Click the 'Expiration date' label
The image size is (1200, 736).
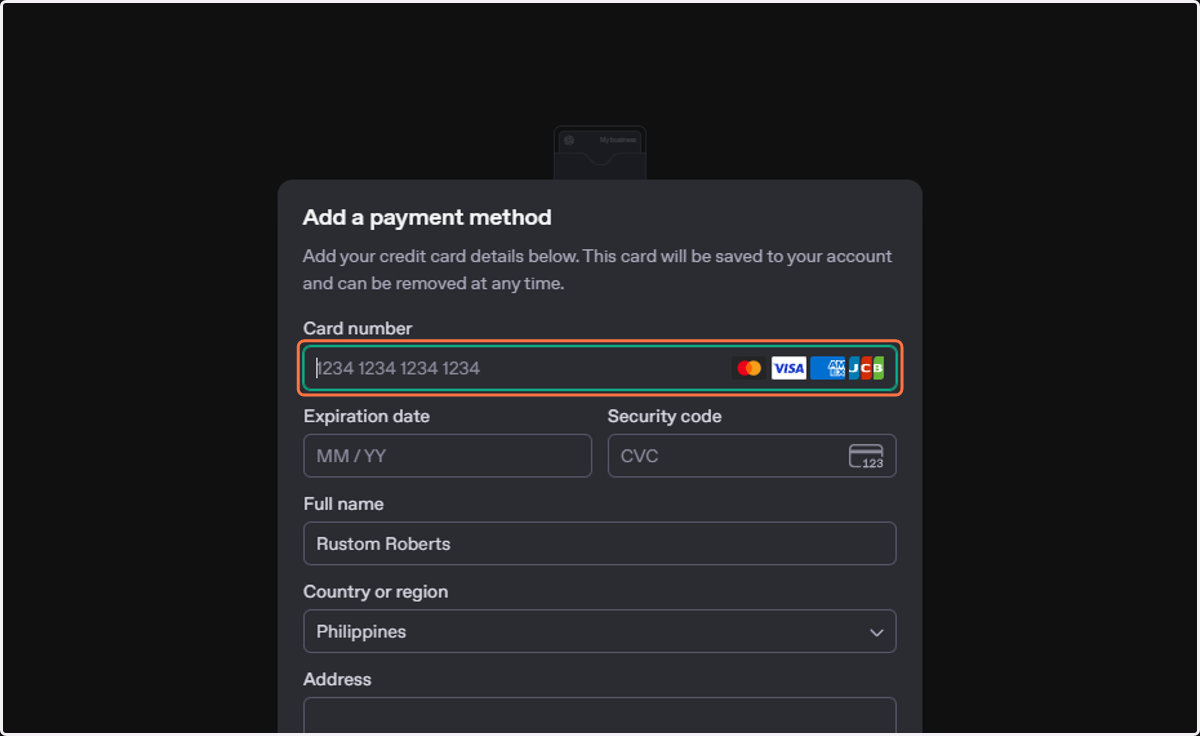(x=367, y=416)
